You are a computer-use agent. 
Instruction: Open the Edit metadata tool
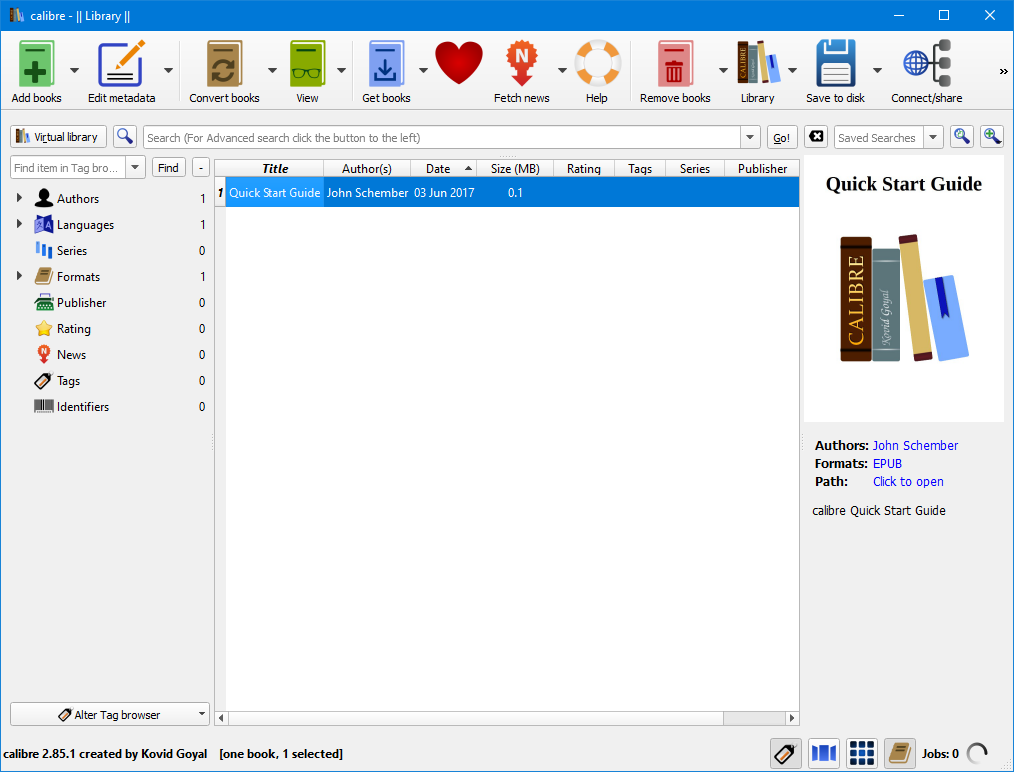121,63
